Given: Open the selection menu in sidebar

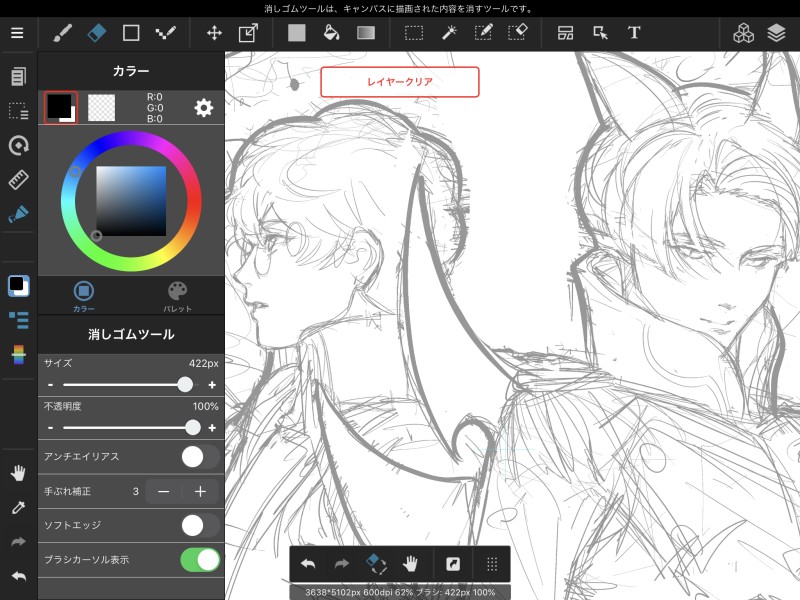Looking at the screenshot, I should click(18, 111).
